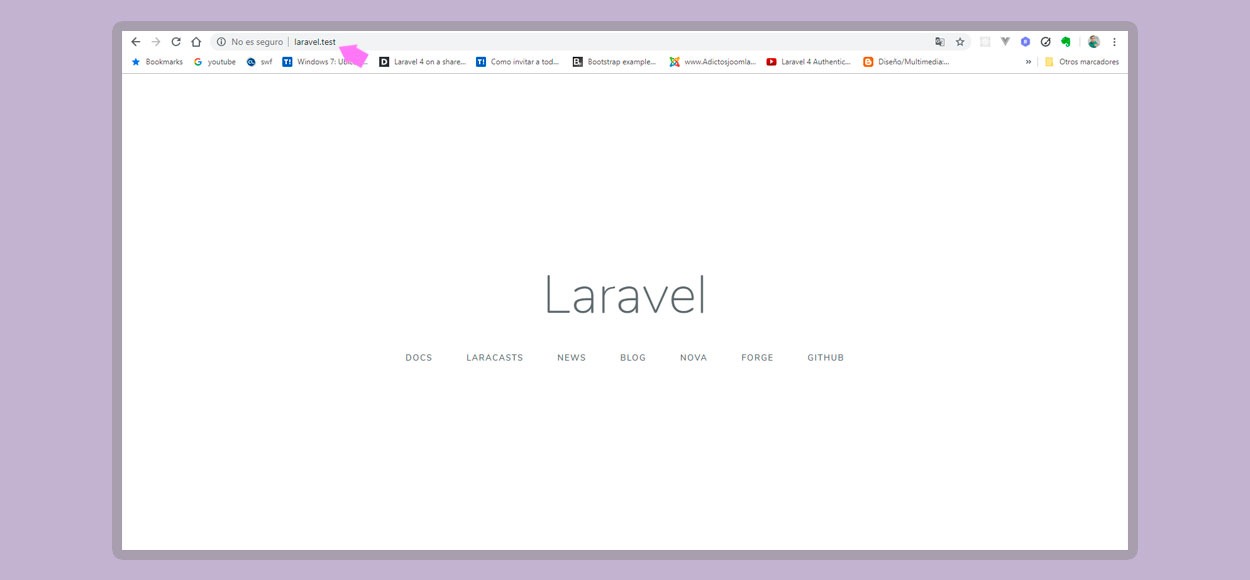Reload the laravel.test page
Image resolution: width=1250 pixels, height=580 pixels.
click(176, 42)
